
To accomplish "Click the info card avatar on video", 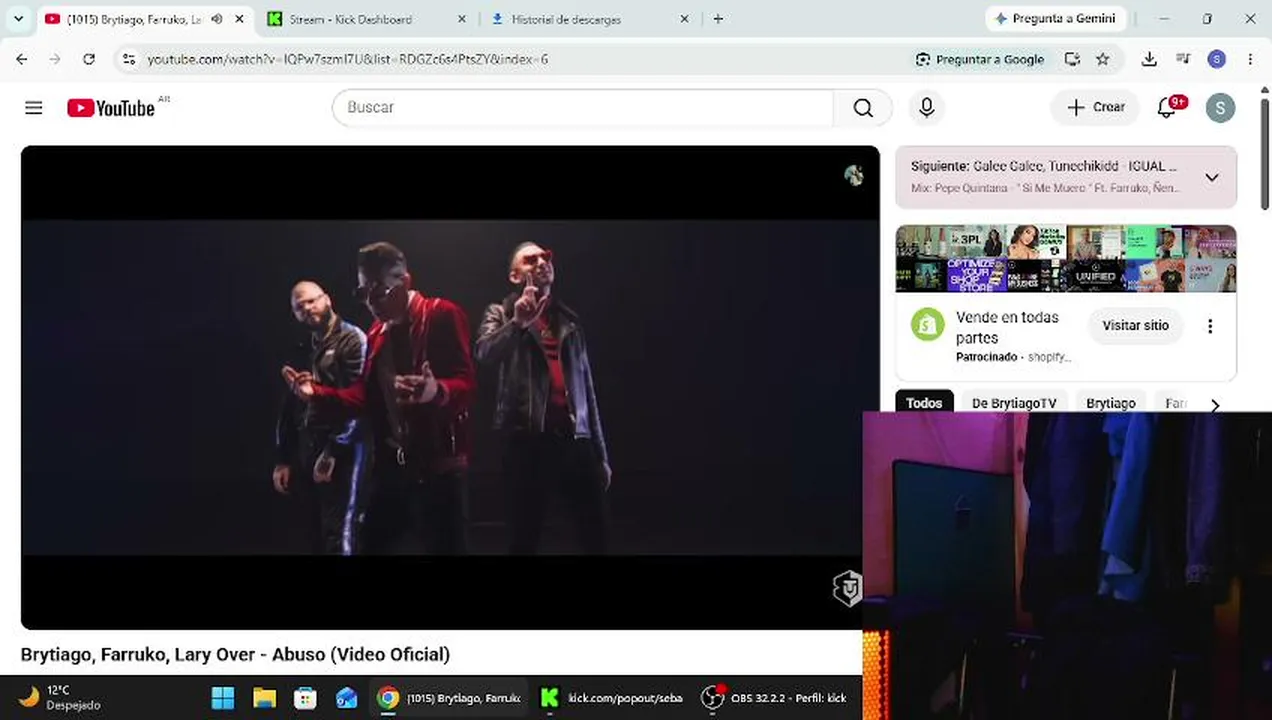I will (x=853, y=176).
